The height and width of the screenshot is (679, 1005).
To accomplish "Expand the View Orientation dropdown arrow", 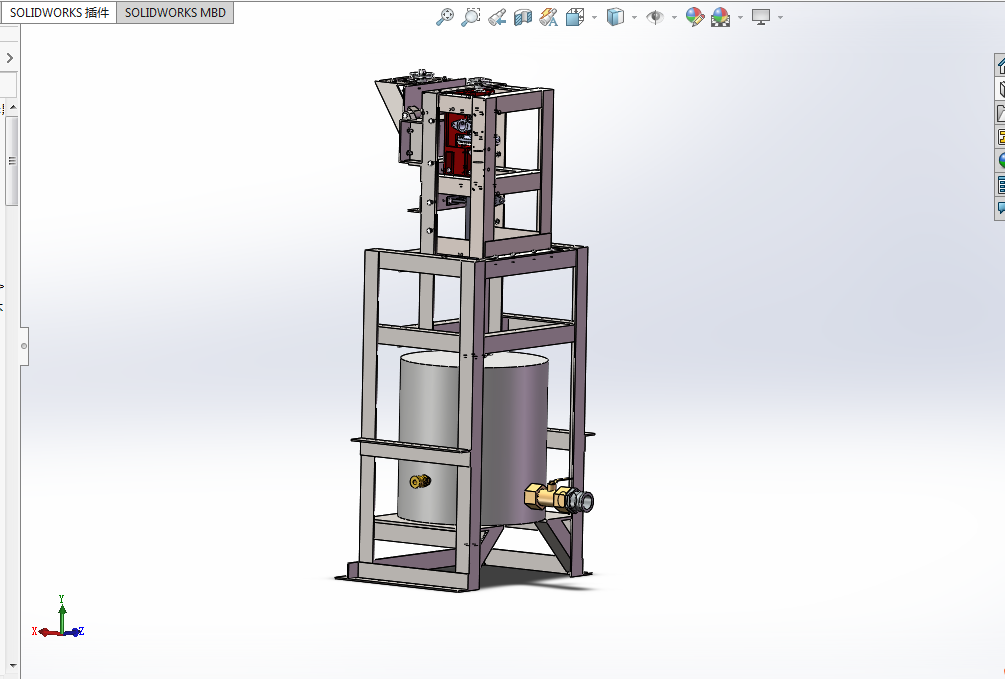I will 594,17.
